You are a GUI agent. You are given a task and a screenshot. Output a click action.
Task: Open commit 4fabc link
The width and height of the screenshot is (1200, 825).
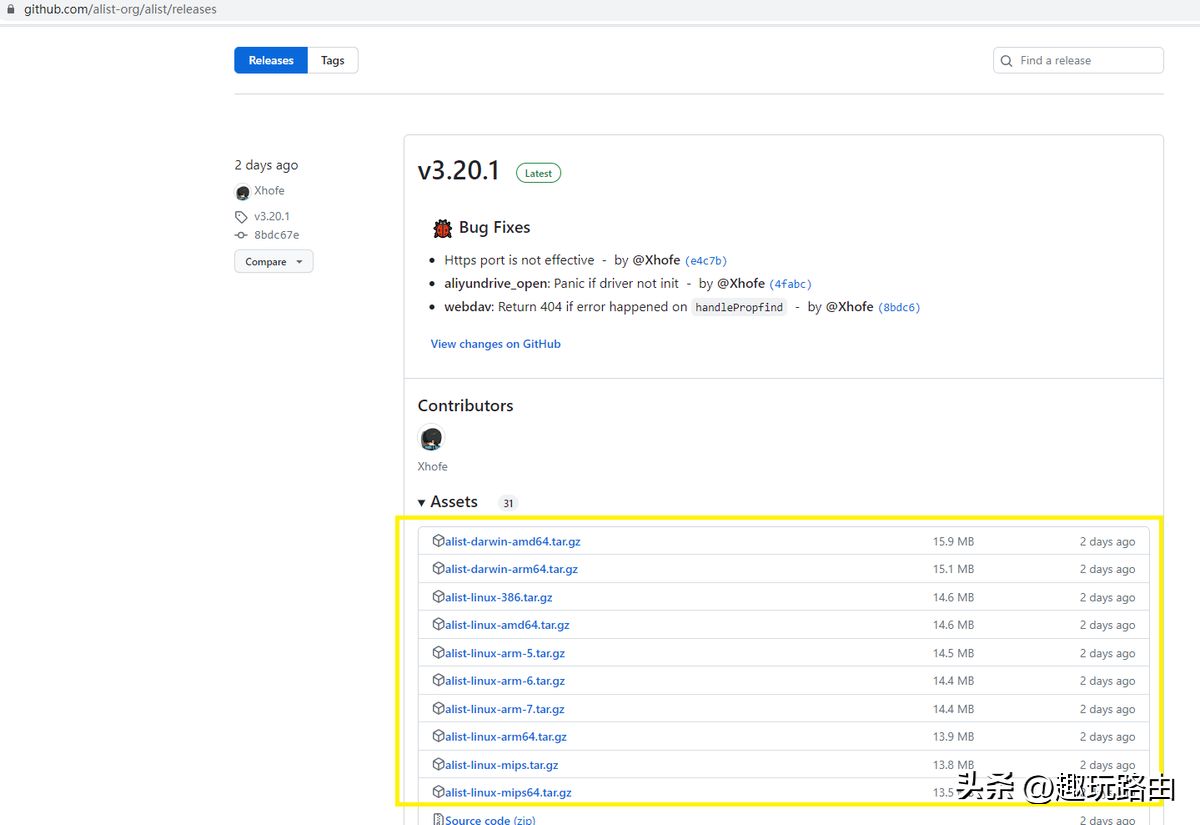pyautogui.click(x=790, y=284)
